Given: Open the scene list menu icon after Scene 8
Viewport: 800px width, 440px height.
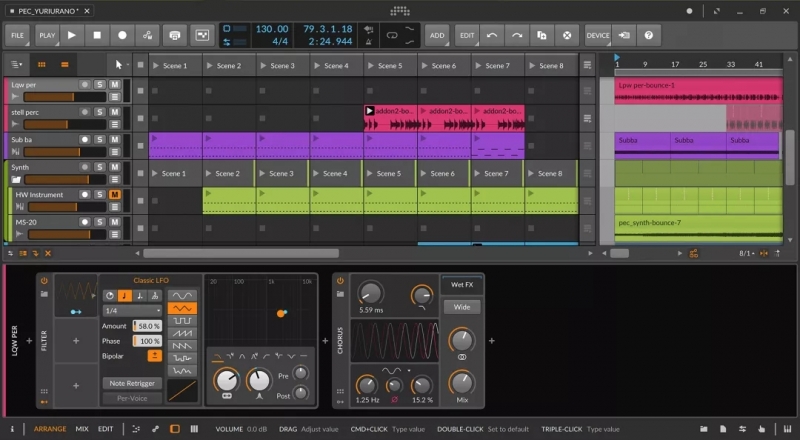Looking at the screenshot, I should tap(587, 65).
